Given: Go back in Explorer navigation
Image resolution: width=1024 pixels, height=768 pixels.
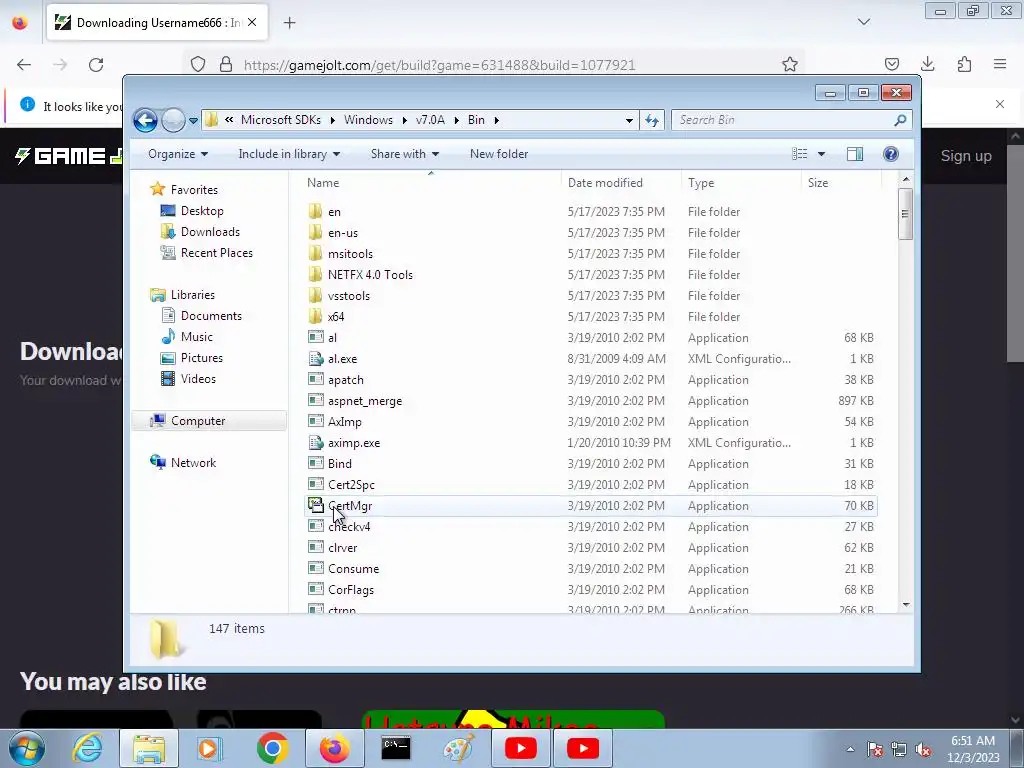Looking at the screenshot, I should pyautogui.click(x=145, y=120).
